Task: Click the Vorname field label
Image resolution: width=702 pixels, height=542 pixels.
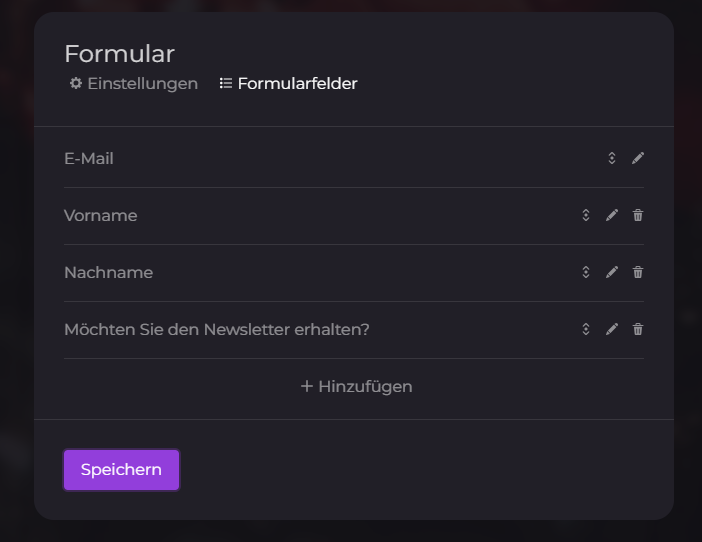Action: [x=101, y=215]
